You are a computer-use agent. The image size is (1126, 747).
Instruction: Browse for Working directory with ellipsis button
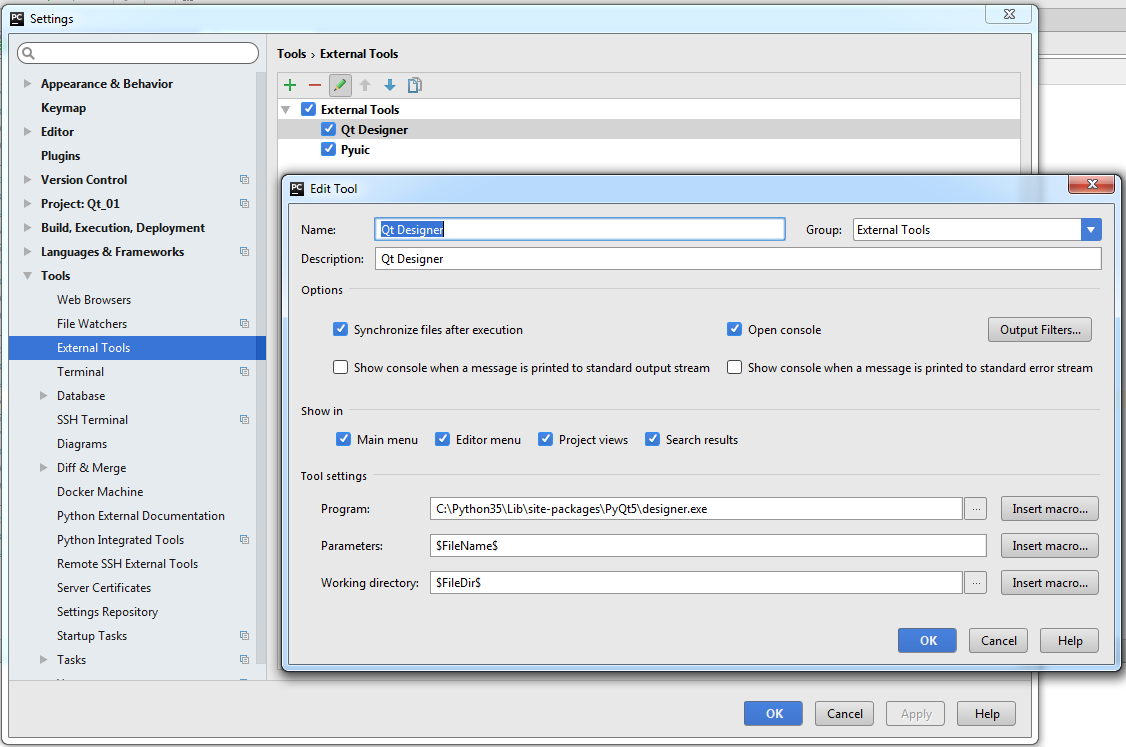tap(975, 583)
